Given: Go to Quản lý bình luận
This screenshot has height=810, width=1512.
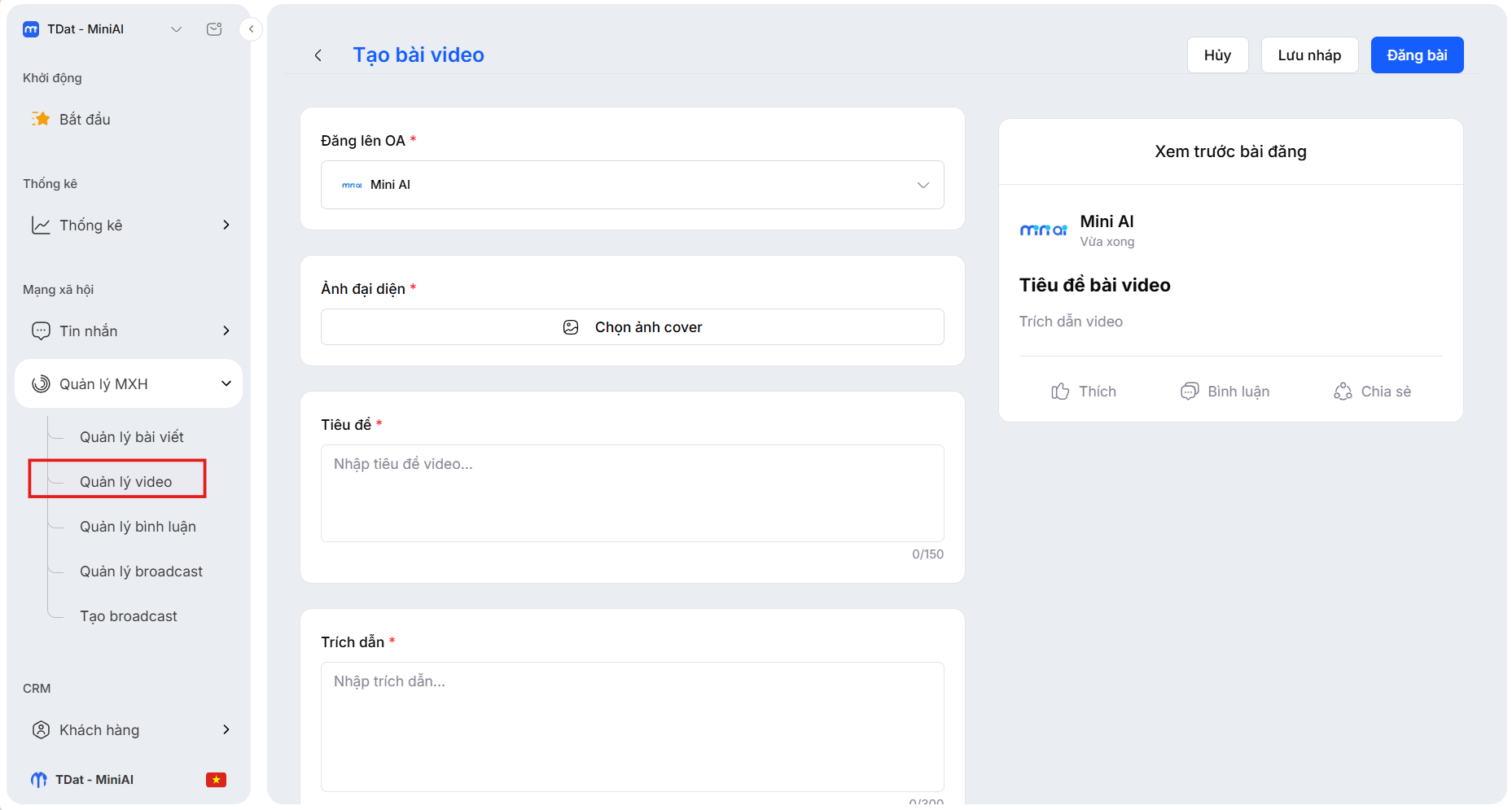Looking at the screenshot, I should tap(138, 527).
